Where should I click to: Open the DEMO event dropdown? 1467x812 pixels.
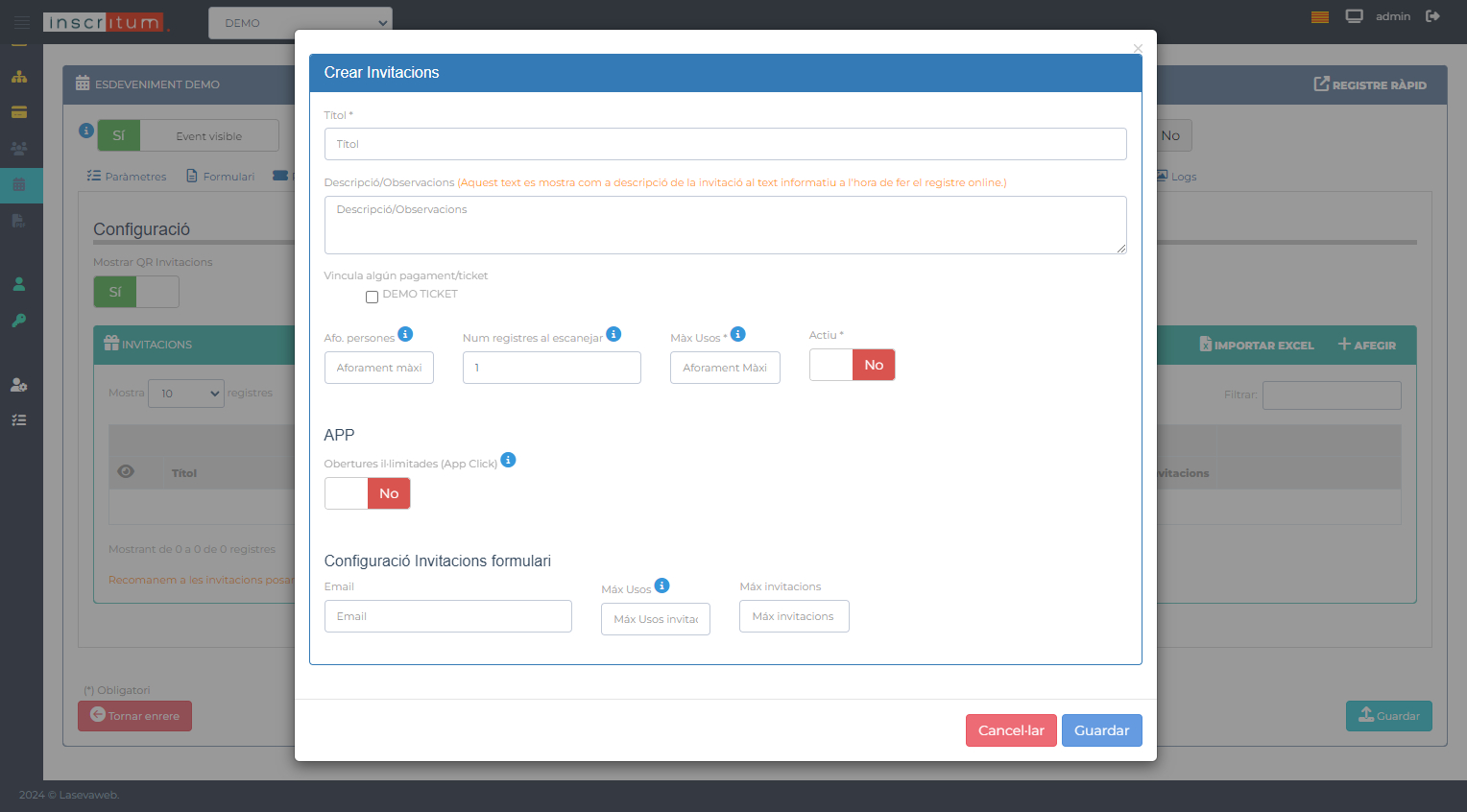coord(300,23)
